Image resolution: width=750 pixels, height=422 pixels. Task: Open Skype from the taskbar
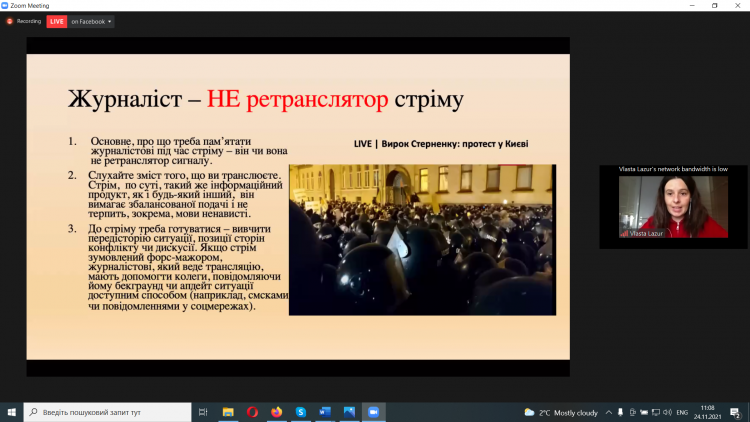301,412
